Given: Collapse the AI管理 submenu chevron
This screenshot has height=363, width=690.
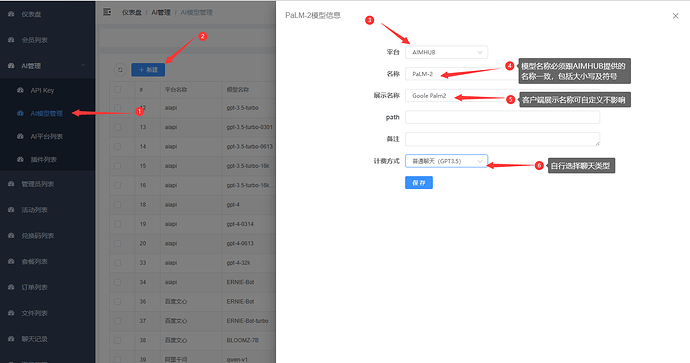Looking at the screenshot, I should tap(83, 66).
